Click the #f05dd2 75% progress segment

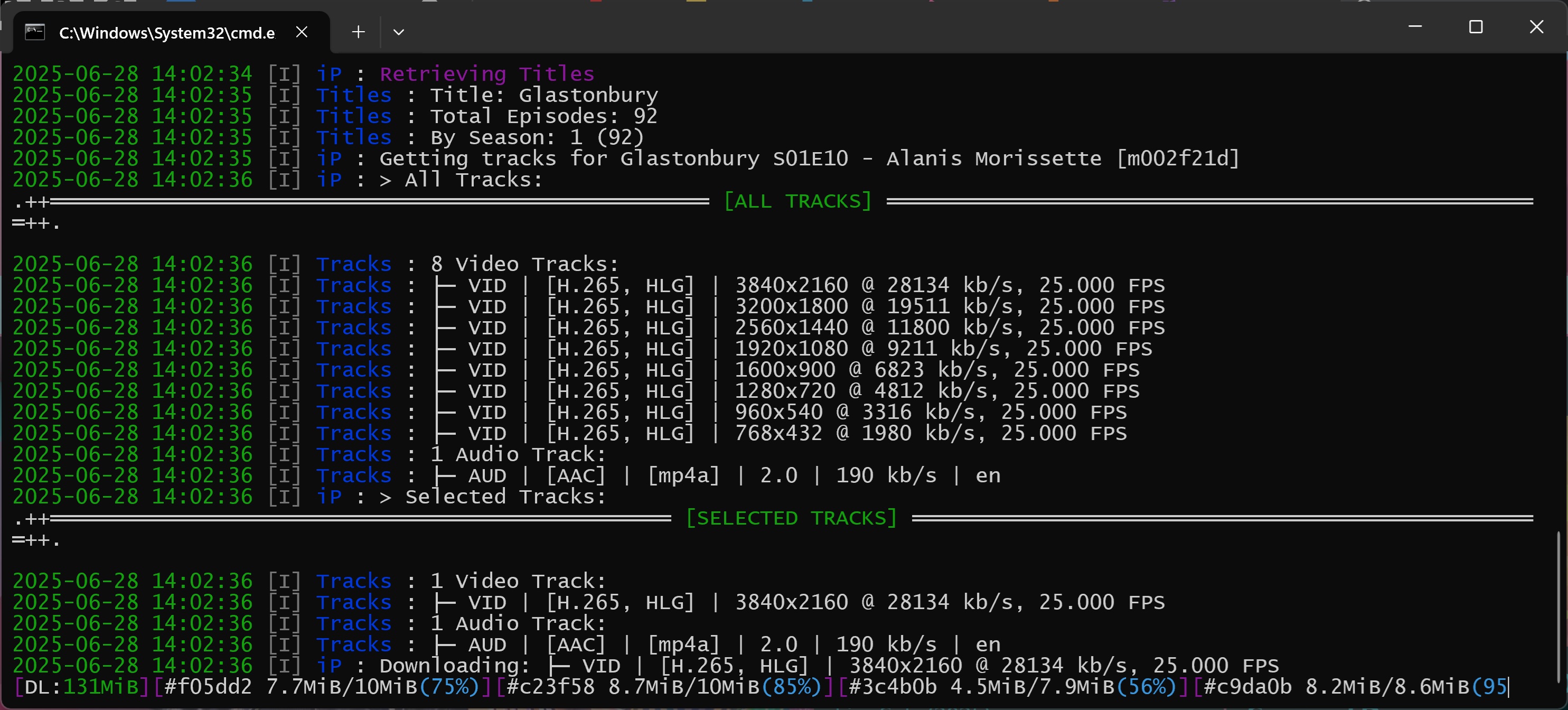pos(322,687)
